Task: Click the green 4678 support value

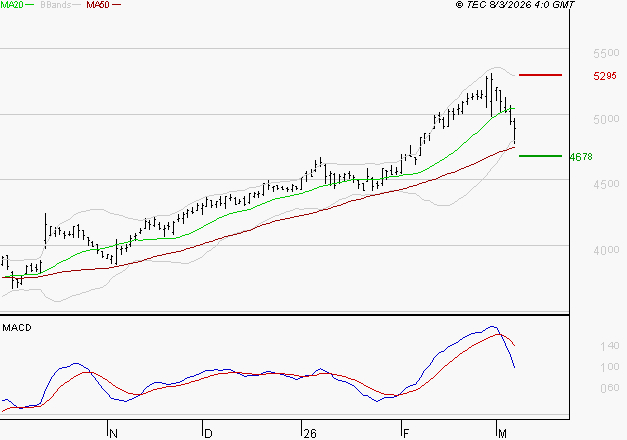Action: (x=581, y=157)
